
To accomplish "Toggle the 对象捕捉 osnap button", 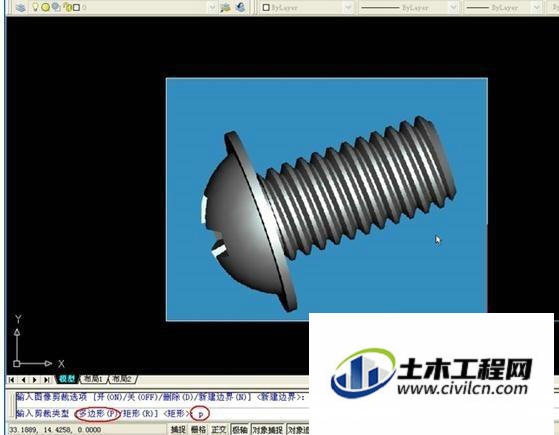I will pos(268,430).
